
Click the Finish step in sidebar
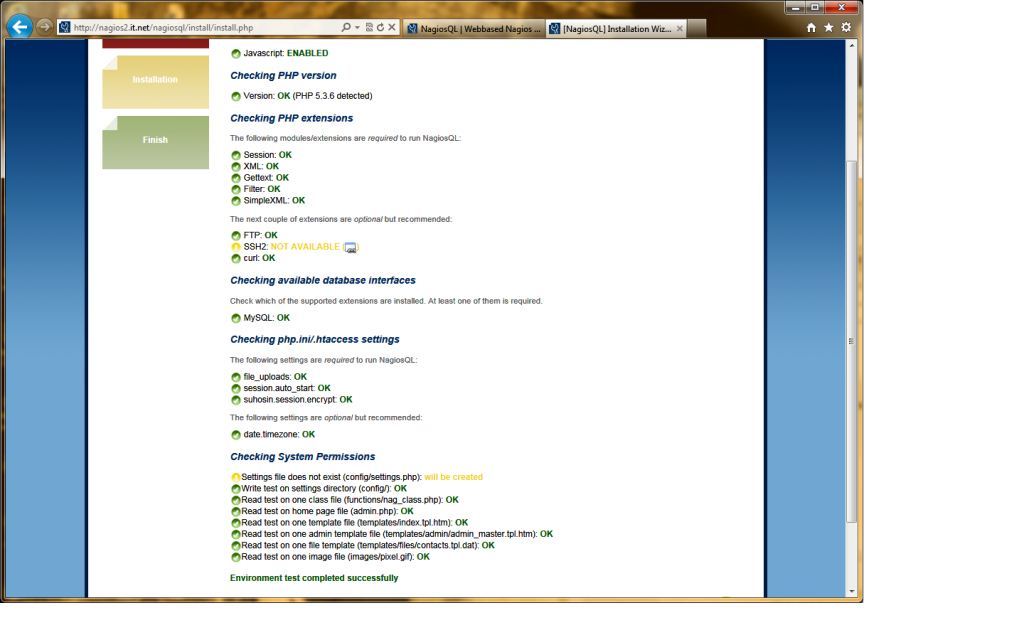pos(155,142)
